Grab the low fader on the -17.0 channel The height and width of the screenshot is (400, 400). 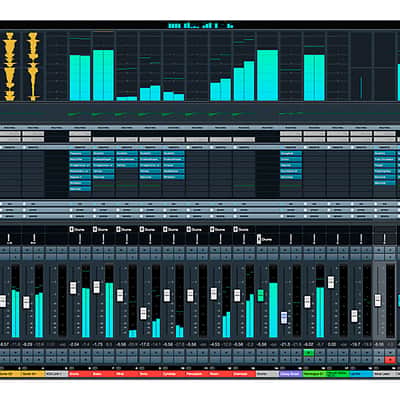pos(143,314)
